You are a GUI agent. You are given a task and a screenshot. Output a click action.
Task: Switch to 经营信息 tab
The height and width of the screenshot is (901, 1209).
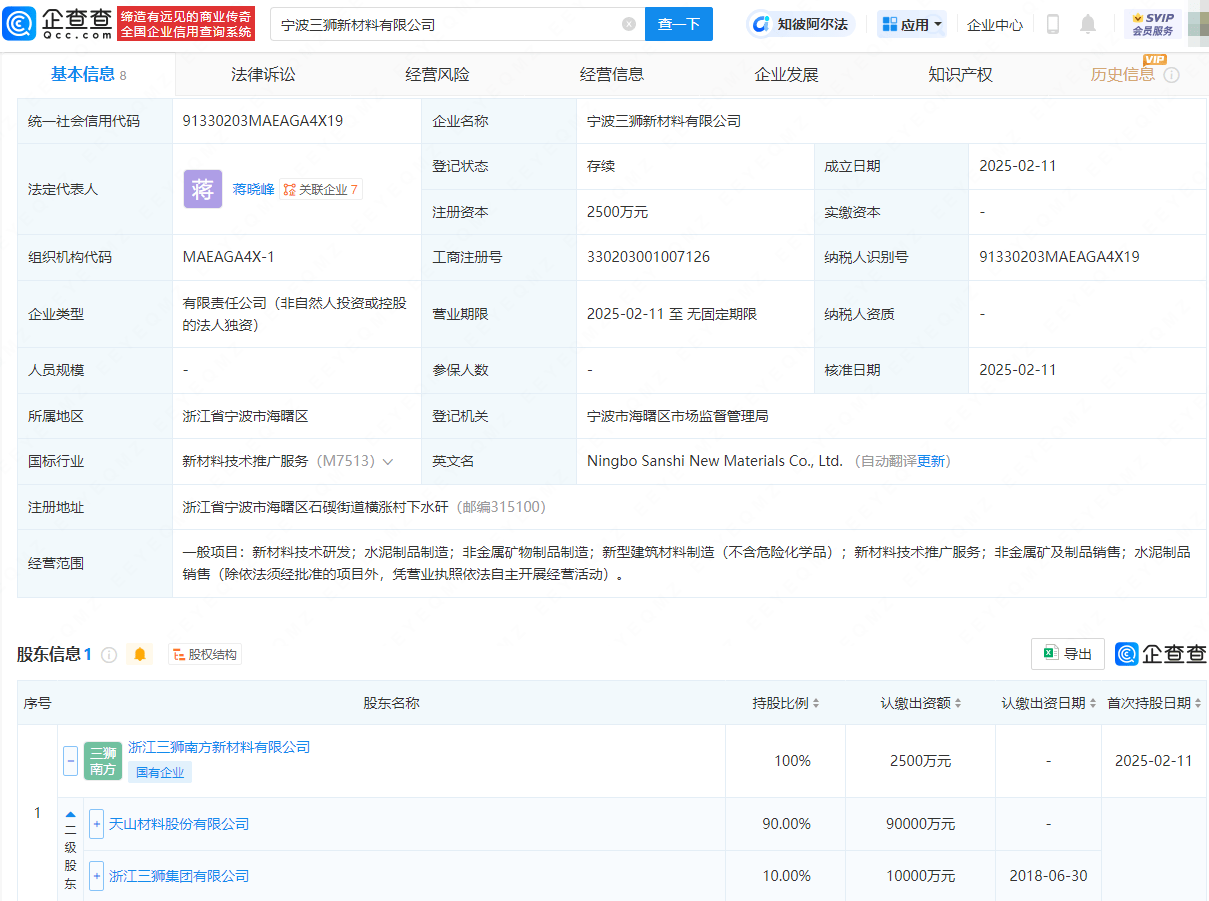coord(612,74)
